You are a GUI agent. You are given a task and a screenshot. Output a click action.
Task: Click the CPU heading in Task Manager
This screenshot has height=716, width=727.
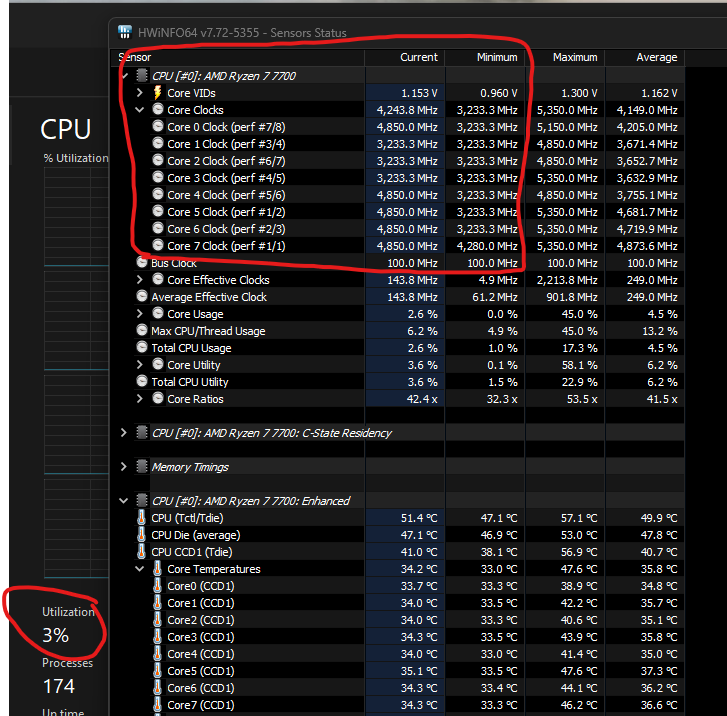pyautogui.click(x=65, y=129)
